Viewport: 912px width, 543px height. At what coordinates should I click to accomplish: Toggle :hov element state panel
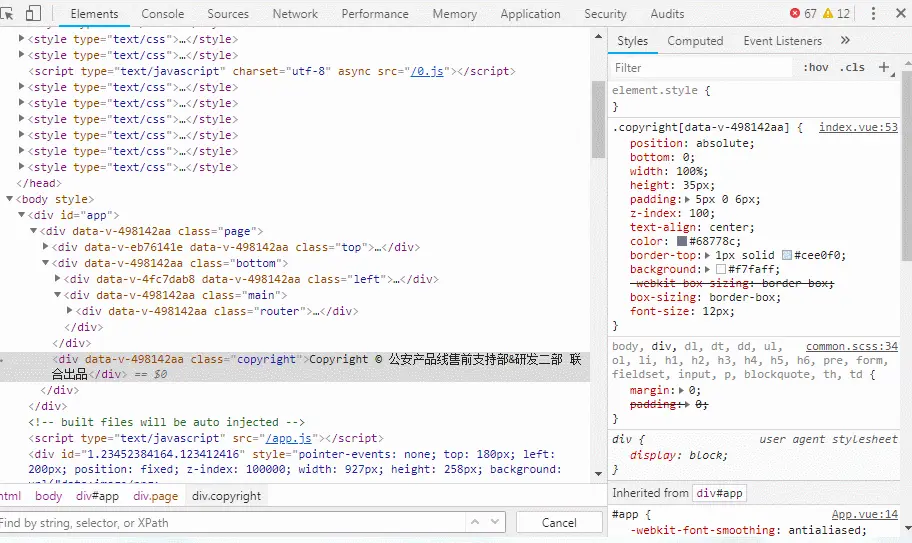pos(815,67)
